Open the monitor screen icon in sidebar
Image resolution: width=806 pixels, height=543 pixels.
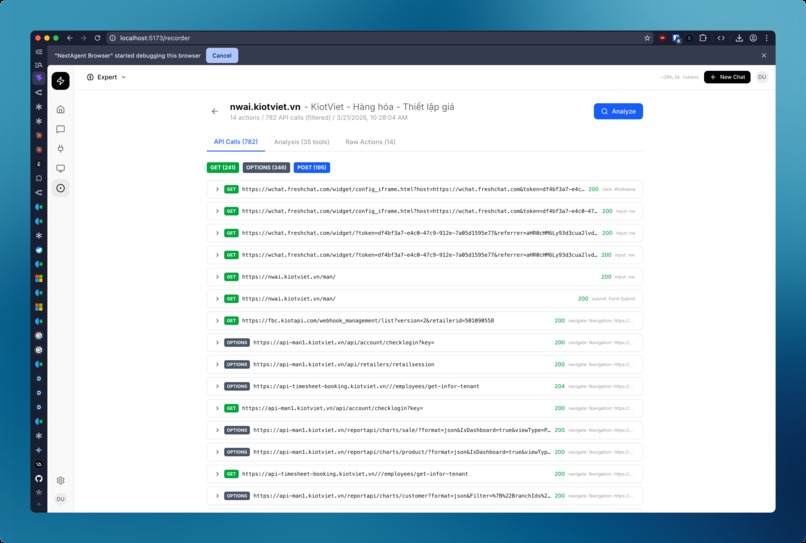pyautogui.click(x=61, y=168)
